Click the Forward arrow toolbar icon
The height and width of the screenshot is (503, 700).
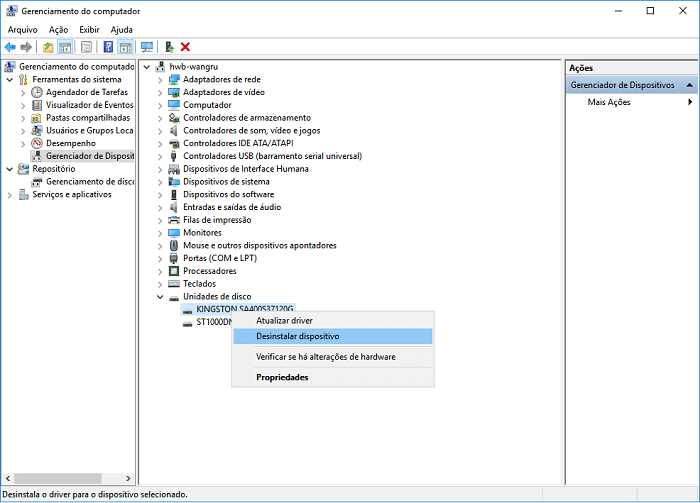pyautogui.click(x=26, y=47)
